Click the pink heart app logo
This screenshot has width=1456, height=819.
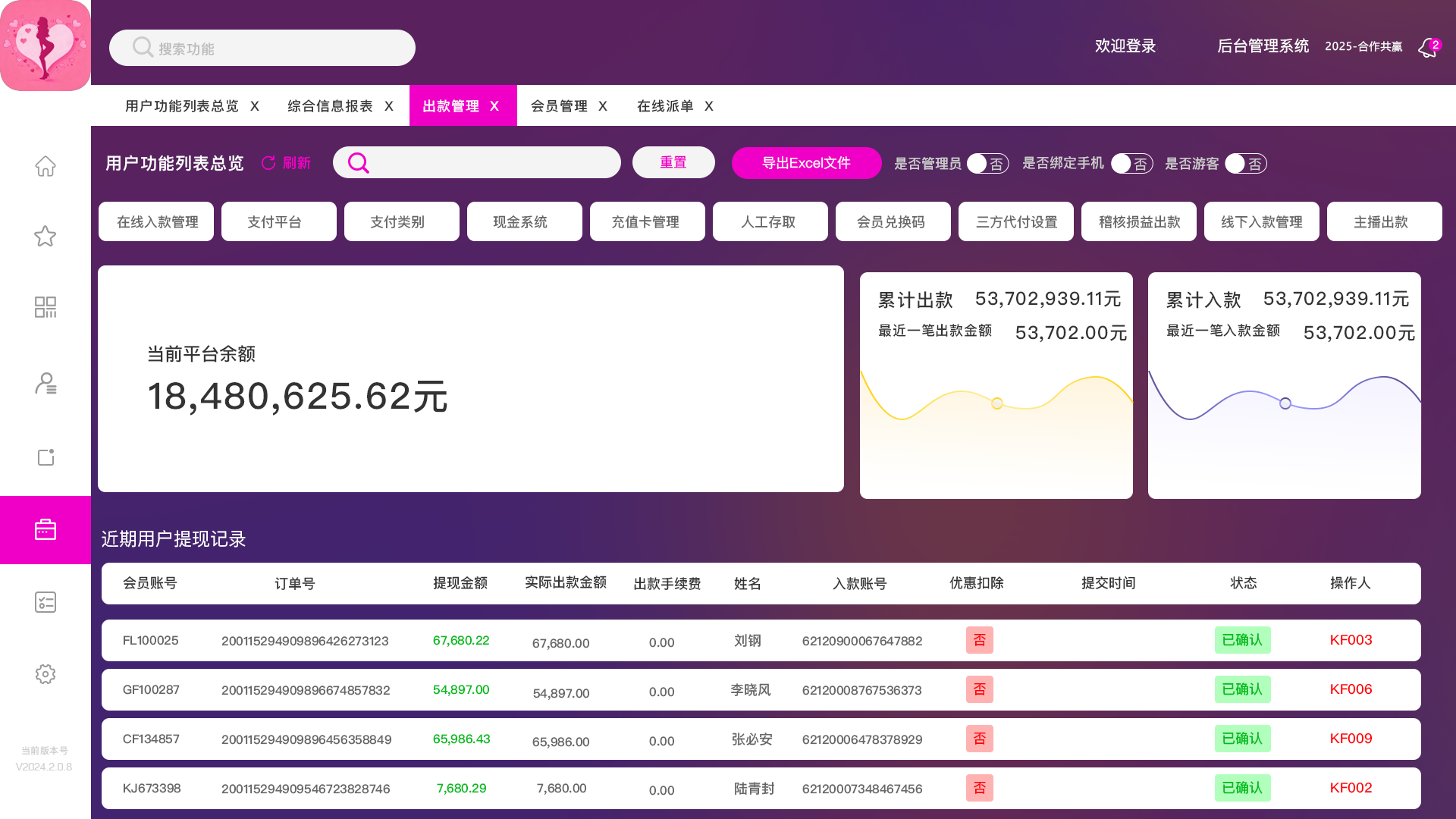(45, 45)
